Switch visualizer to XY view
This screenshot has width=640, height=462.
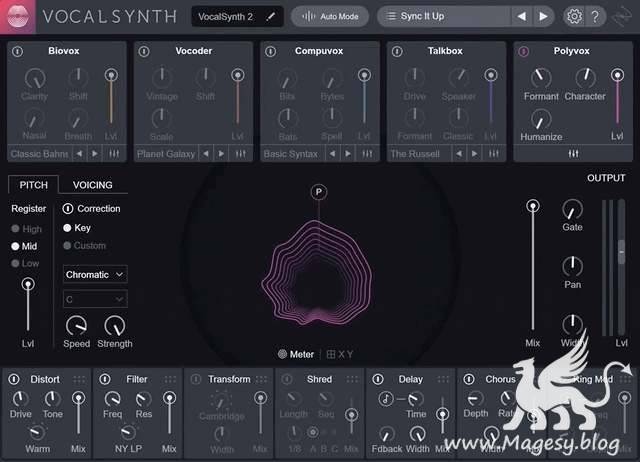tap(340, 354)
